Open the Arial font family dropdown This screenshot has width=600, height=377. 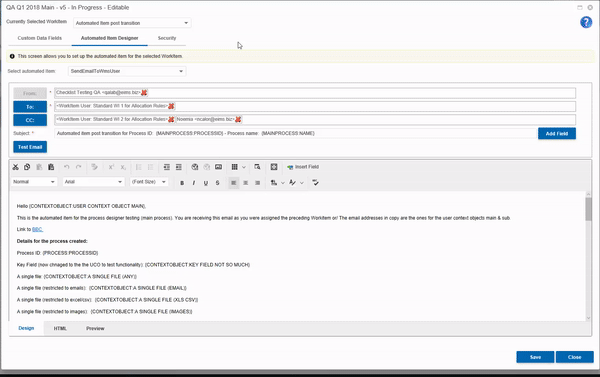click(x=93, y=182)
